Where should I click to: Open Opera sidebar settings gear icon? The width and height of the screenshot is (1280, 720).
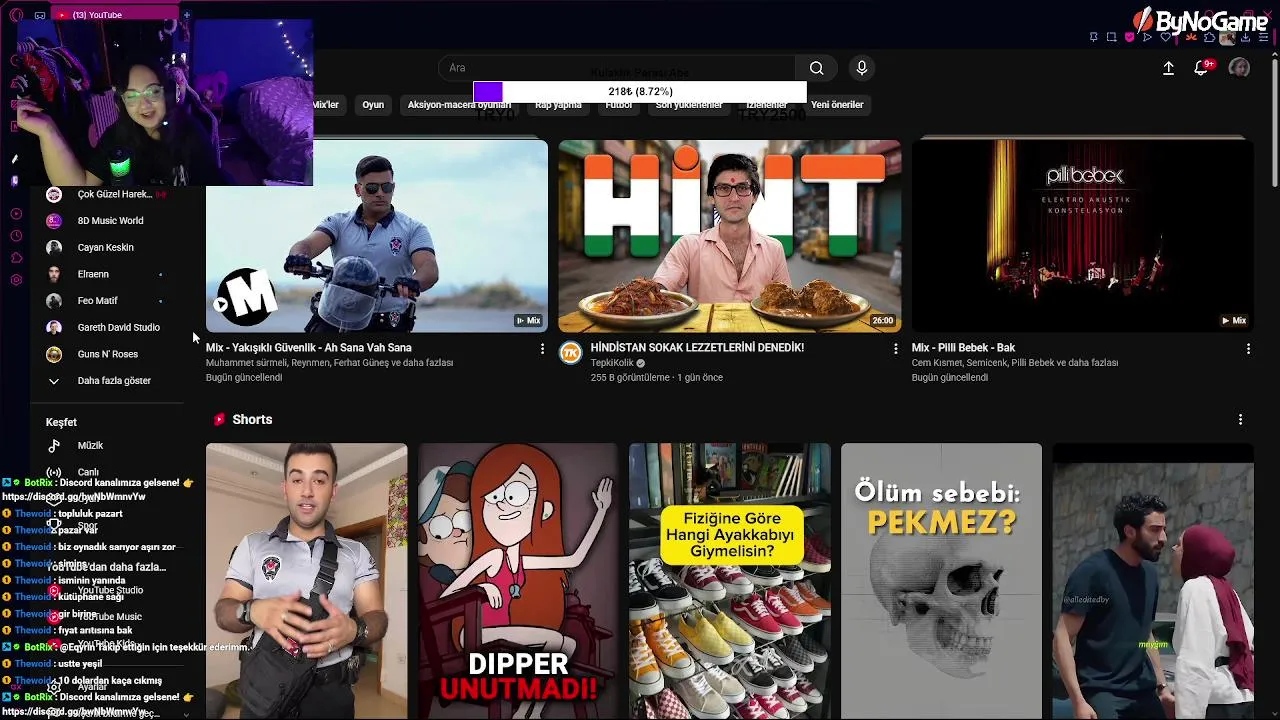[x=16, y=280]
